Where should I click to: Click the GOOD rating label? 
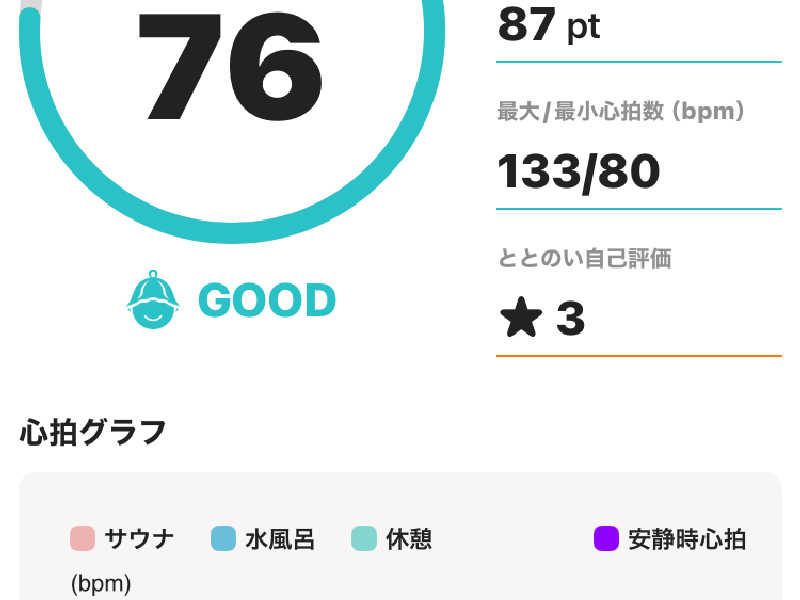(x=267, y=299)
